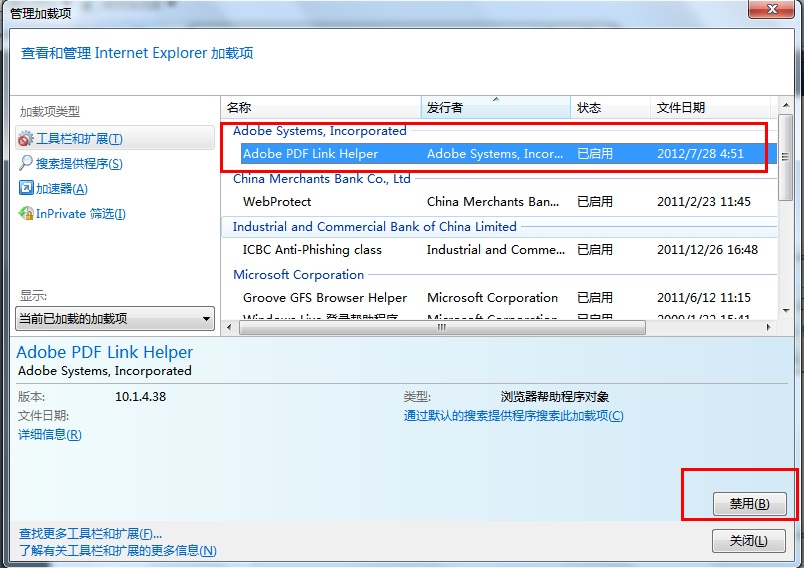The image size is (804, 568).
Task: Click the vertical scrollbar down arrow
Action: click(x=786, y=311)
